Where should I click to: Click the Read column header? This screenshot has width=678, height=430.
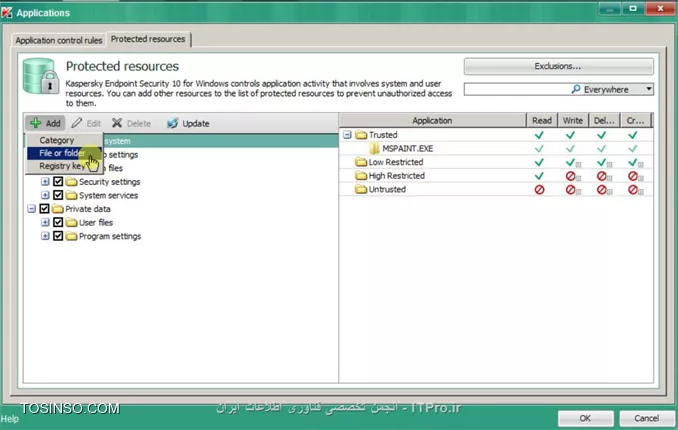coord(542,120)
